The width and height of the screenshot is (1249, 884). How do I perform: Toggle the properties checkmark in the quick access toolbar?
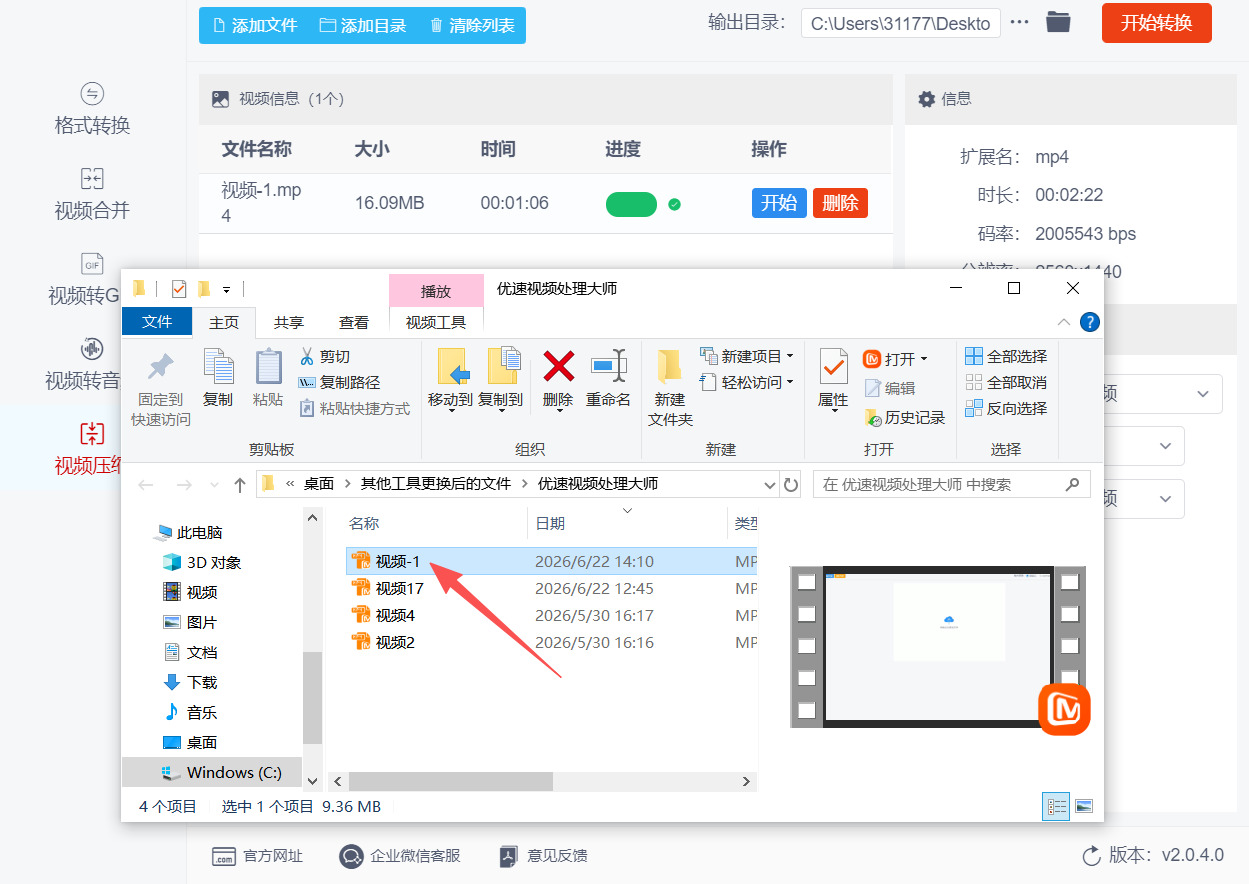[x=179, y=289]
